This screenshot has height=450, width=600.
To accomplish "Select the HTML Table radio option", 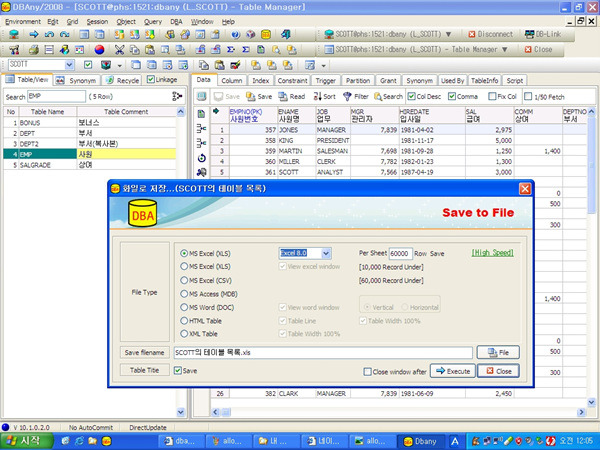I will (x=184, y=321).
